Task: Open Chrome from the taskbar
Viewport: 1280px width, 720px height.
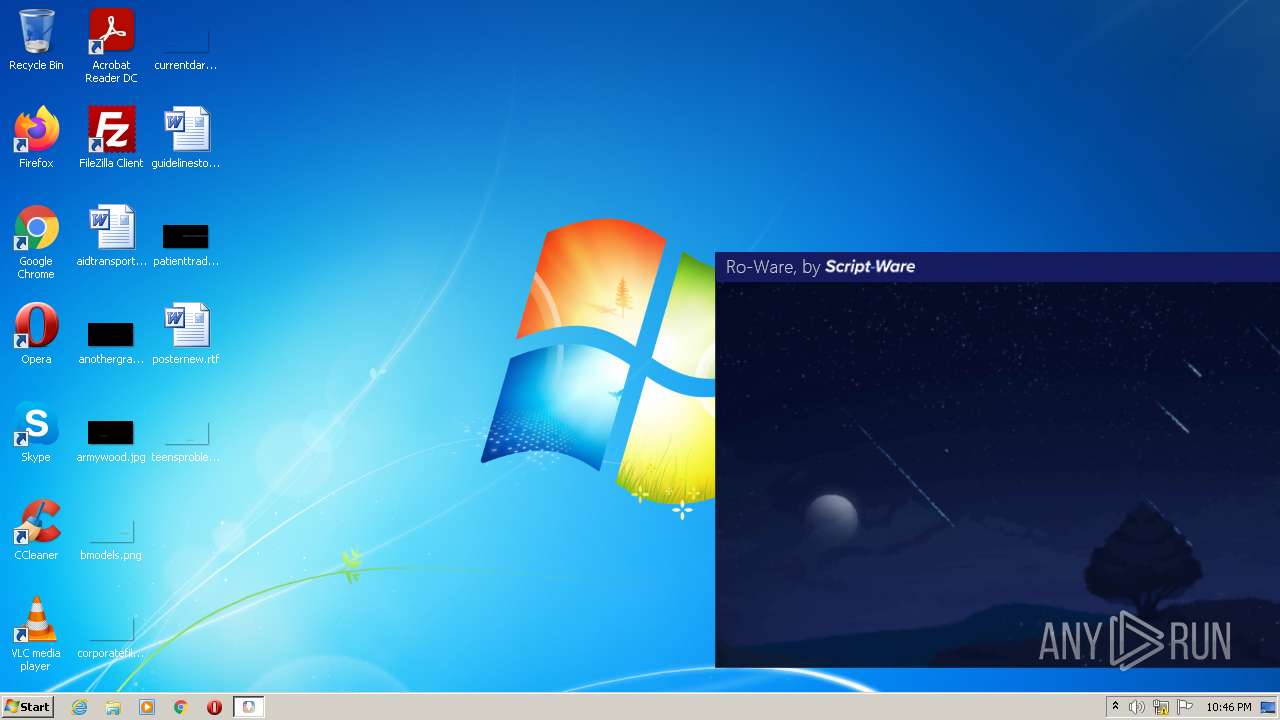Action: (181, 707)
